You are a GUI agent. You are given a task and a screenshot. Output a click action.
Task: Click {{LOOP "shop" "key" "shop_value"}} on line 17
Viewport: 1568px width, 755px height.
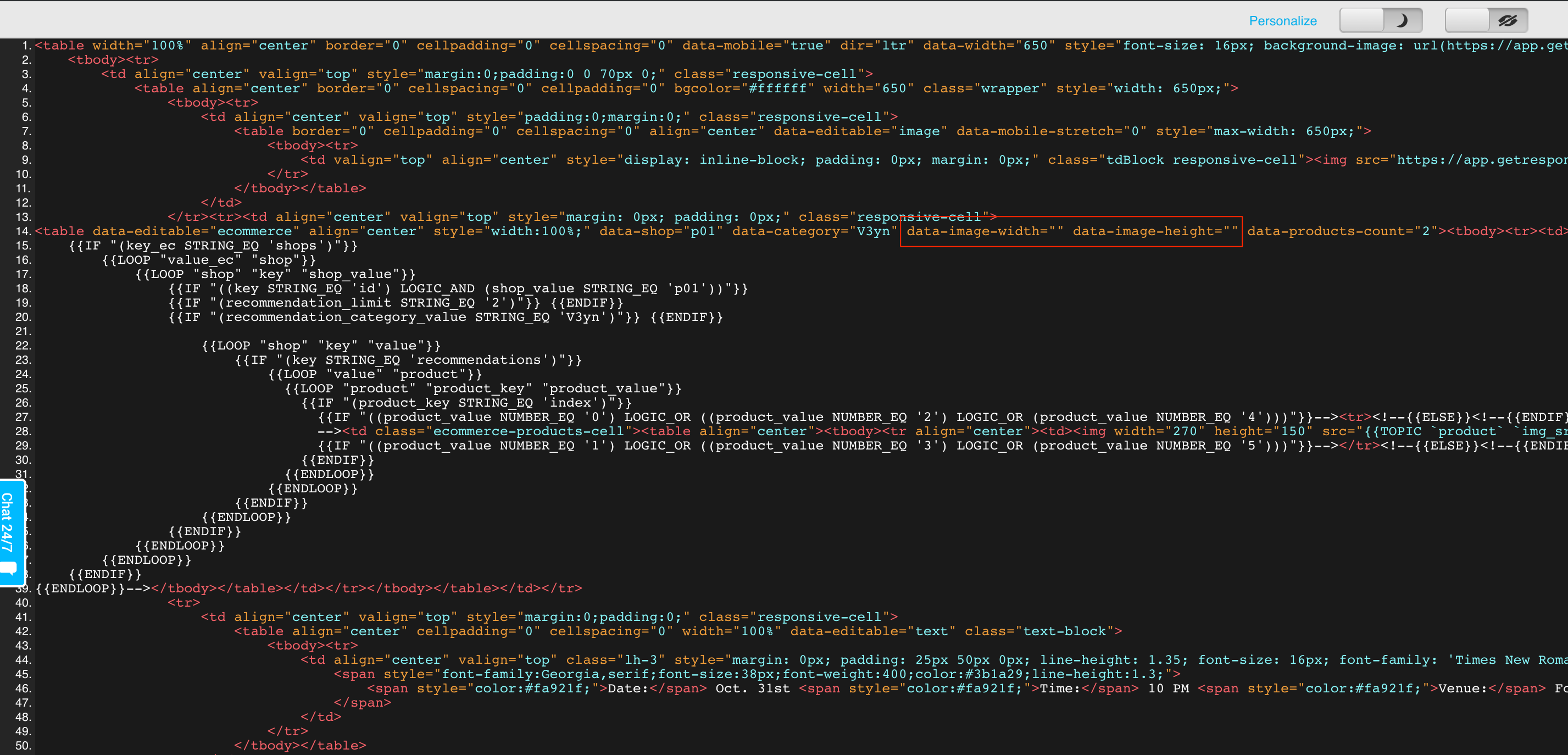click(x=275, y=275)
